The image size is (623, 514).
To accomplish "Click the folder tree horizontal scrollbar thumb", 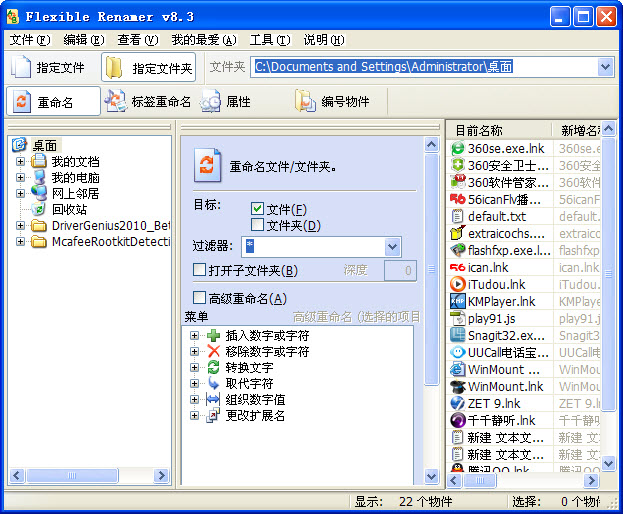I will pos(72,475).
